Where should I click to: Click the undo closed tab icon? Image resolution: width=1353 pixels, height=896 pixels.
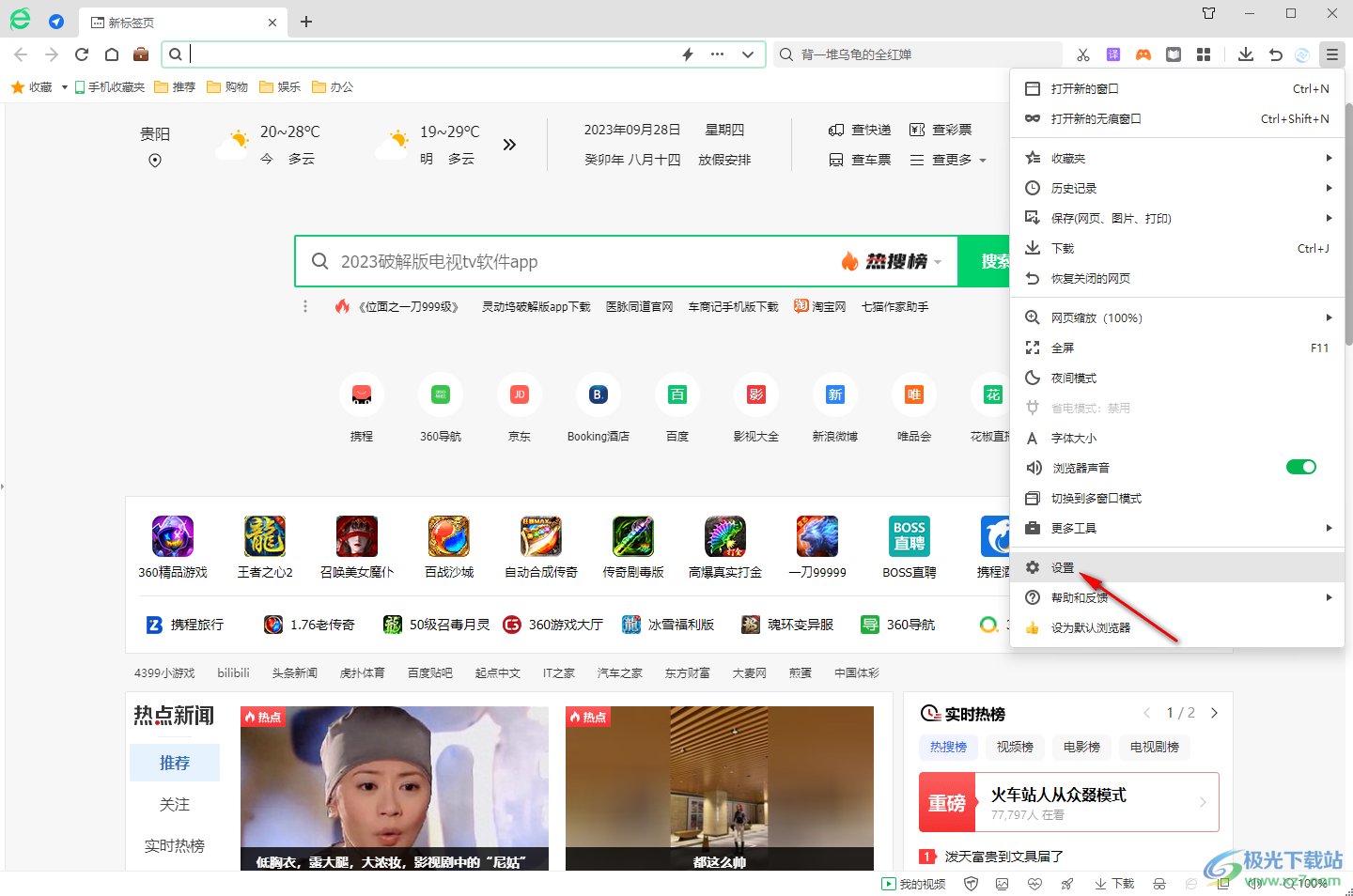point(1275,54)
